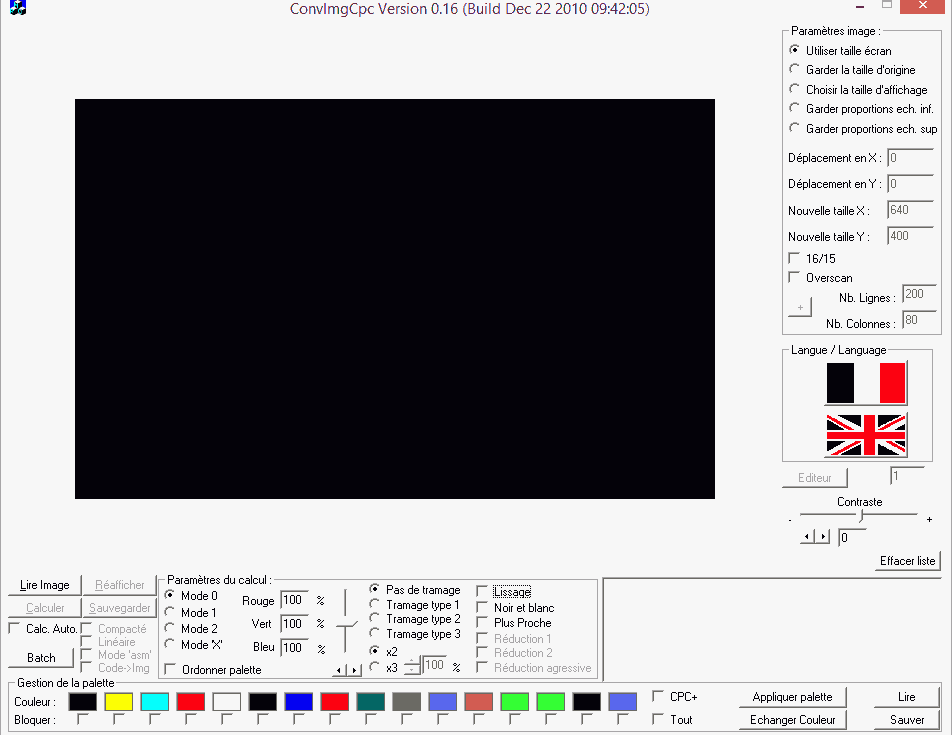Click the Contraste value field
This screenshot has width=952, height=735.
coord(852,537)
